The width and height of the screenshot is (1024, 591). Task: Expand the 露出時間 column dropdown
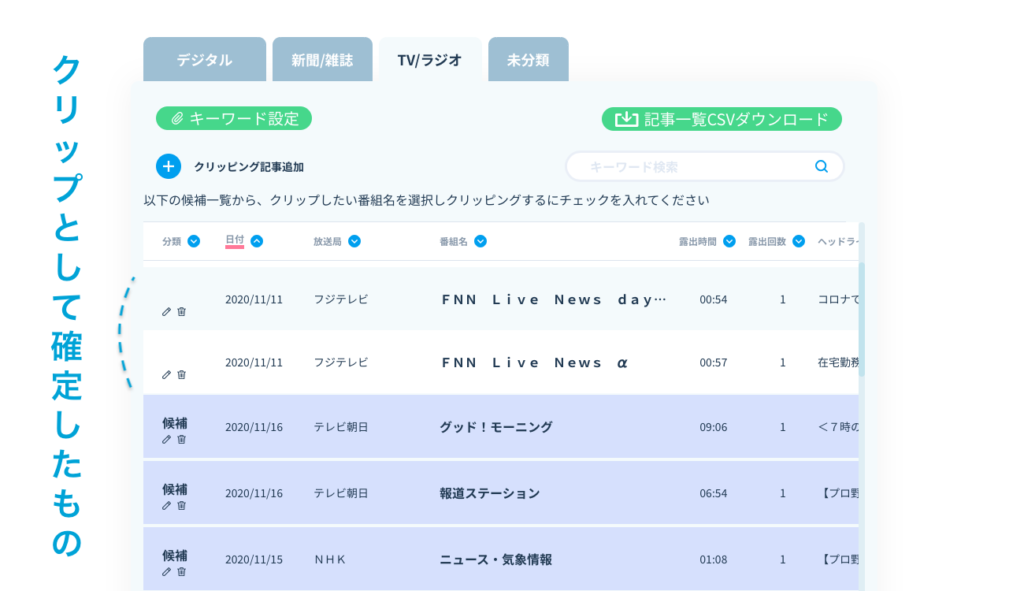tap(729, 241)
